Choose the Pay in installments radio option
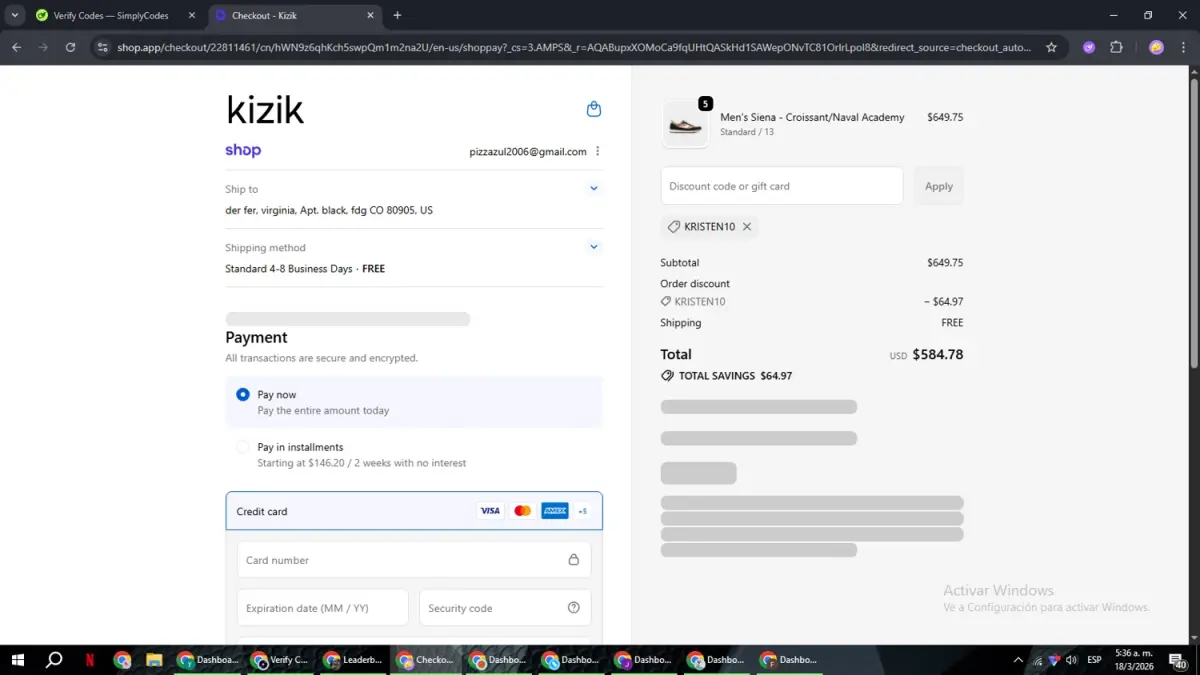Viewport: 1200px width, 675px height. tap(243, 447)
